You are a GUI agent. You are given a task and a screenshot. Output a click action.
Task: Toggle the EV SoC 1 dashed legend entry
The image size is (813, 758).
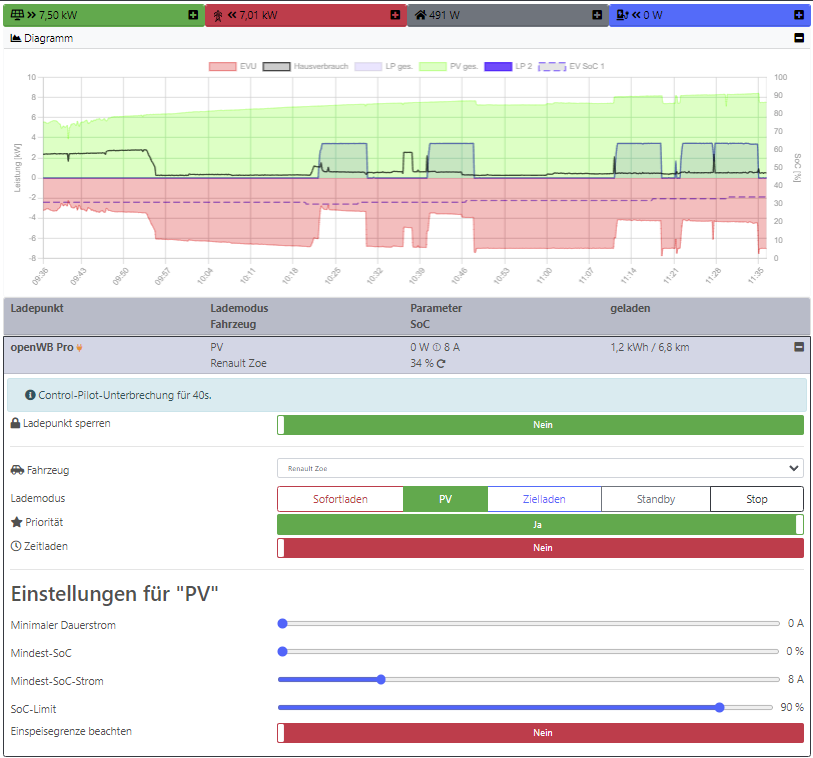[x=571, y=66]
